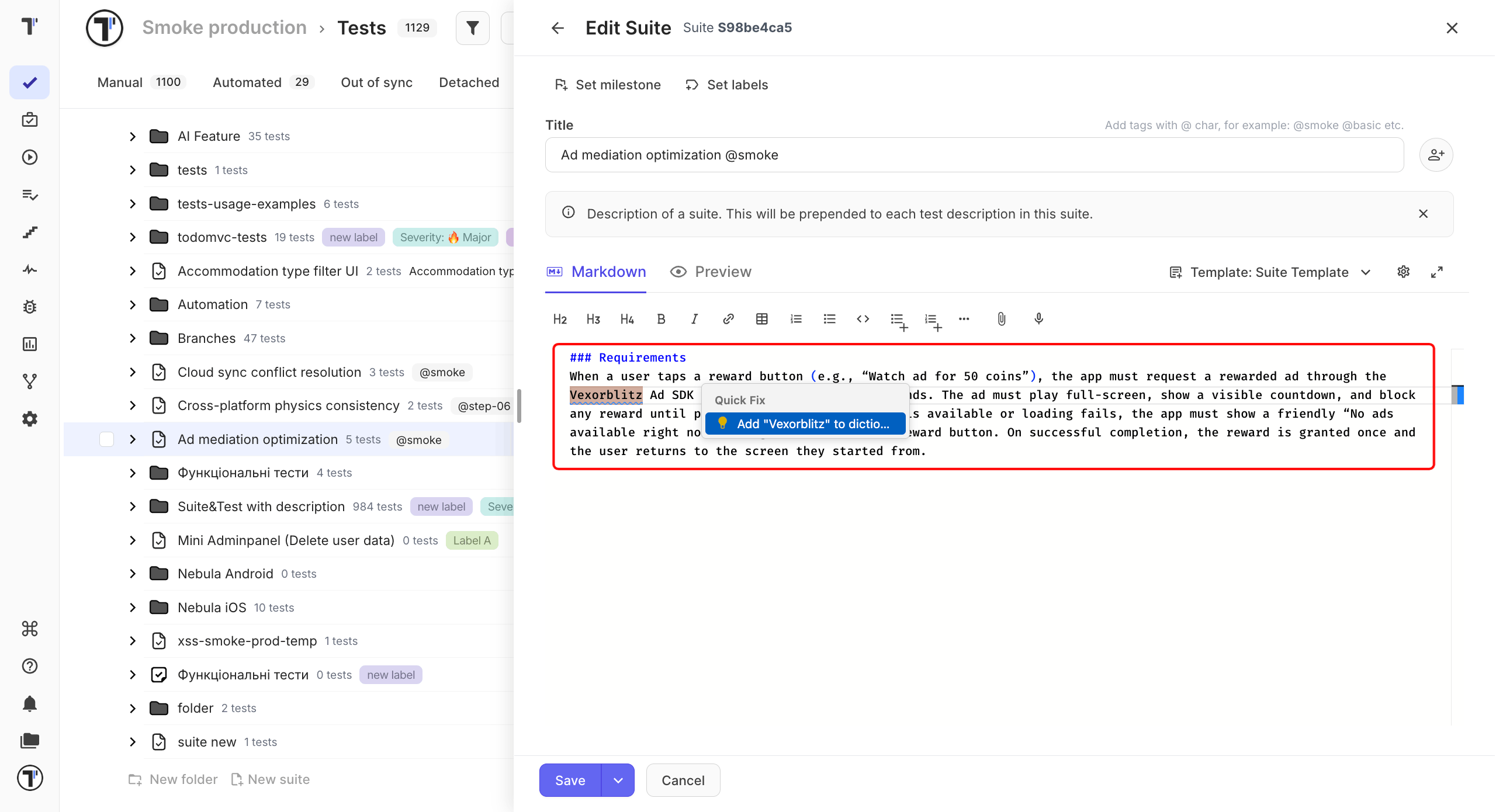Open the editor settings gear
The width and height of the screenshot is (1496, 812).
[1404, 272]
